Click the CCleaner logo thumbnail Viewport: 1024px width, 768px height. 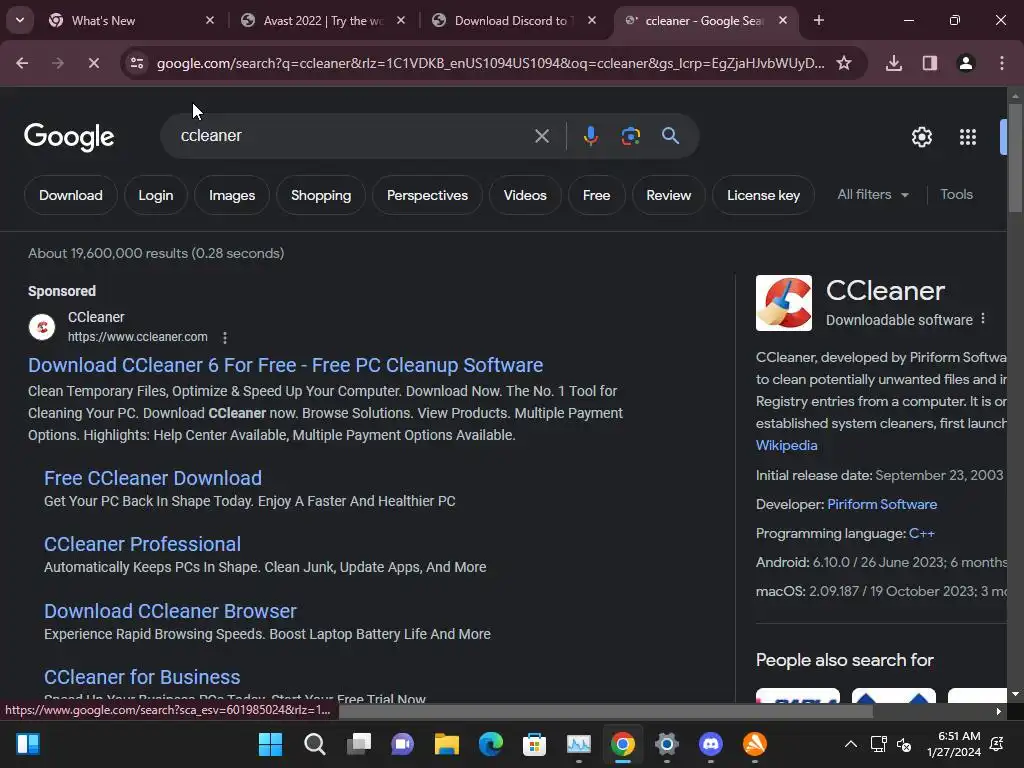(x=784, y=303)
